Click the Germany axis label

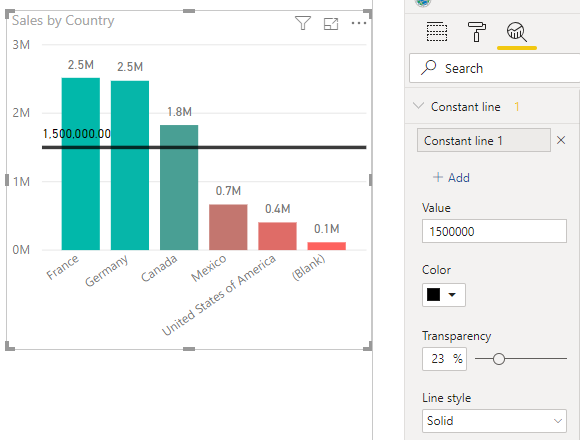click(x=107, y=271)
